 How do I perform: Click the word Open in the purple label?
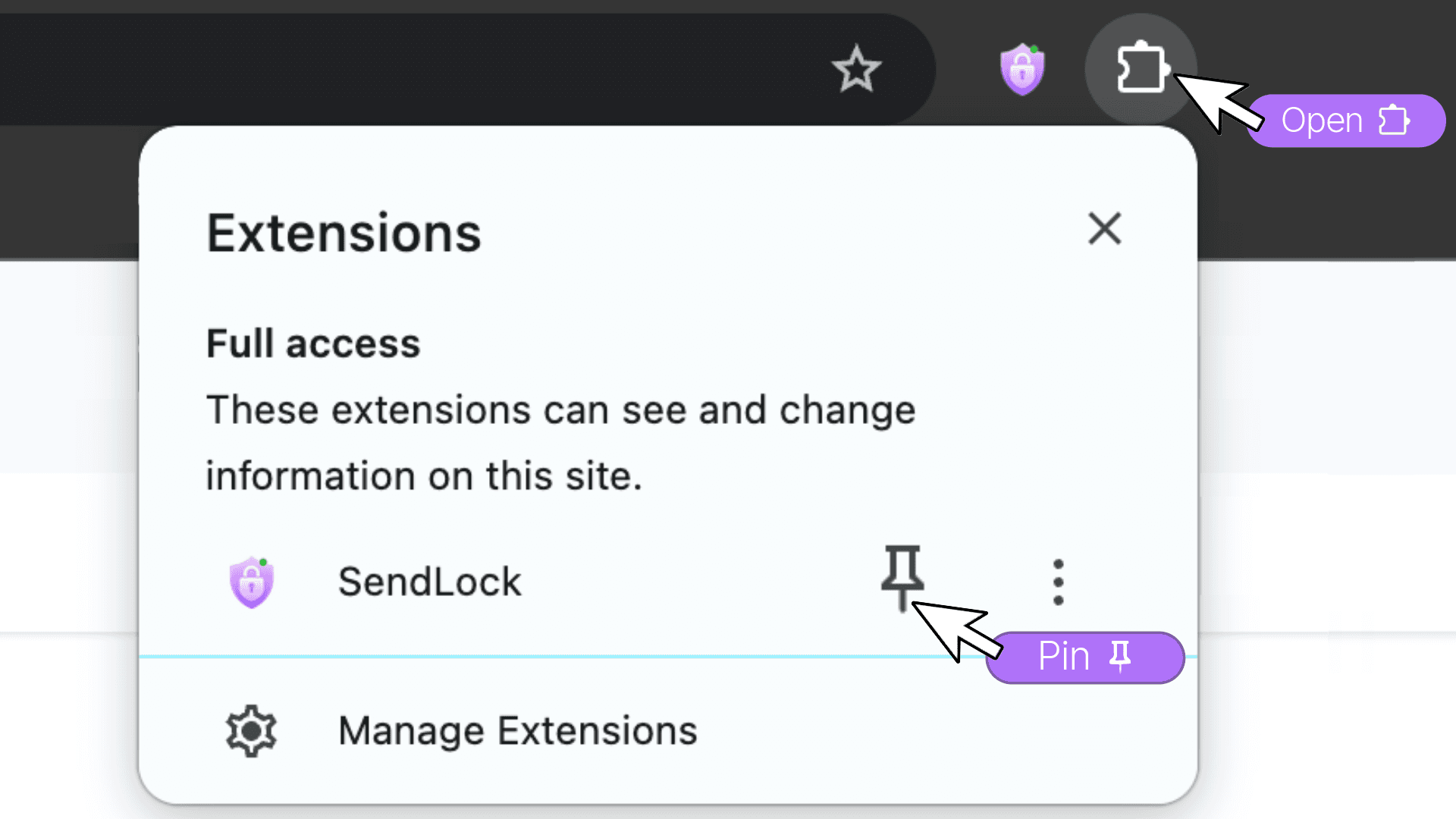pyautogui.click(x=1322, y=121)
